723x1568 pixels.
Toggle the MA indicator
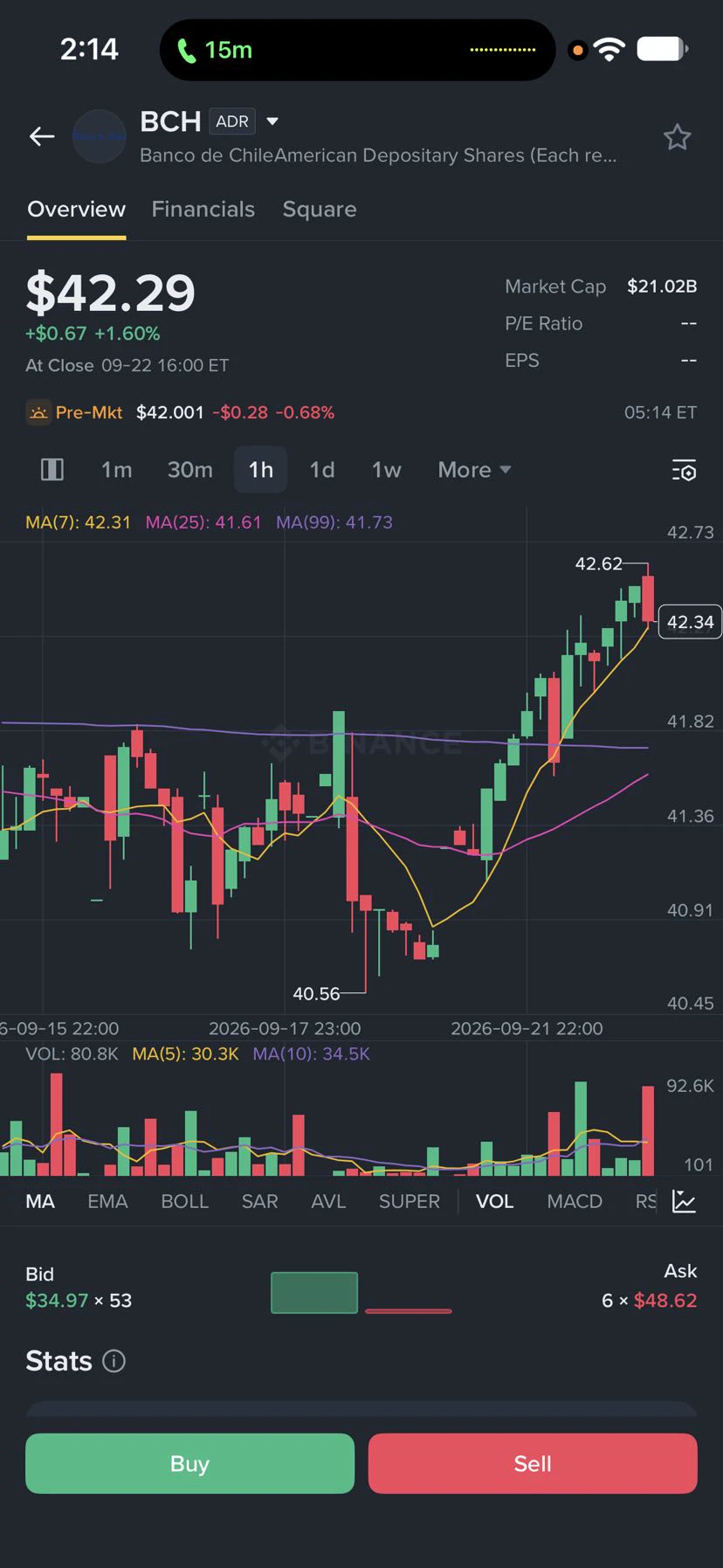point(40,1201)
